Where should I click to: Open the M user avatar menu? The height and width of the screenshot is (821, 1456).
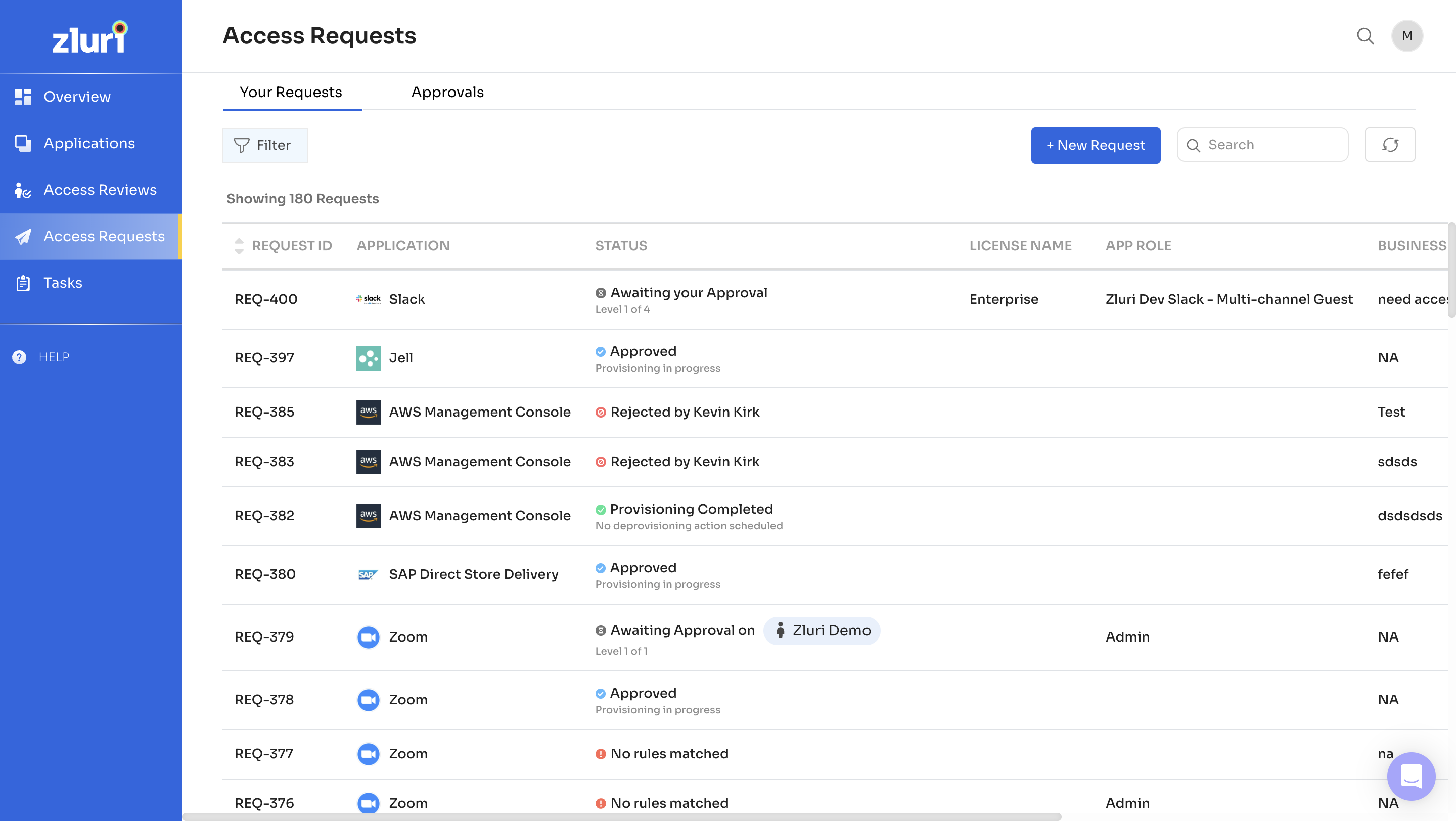click(x=1407, y=36)
